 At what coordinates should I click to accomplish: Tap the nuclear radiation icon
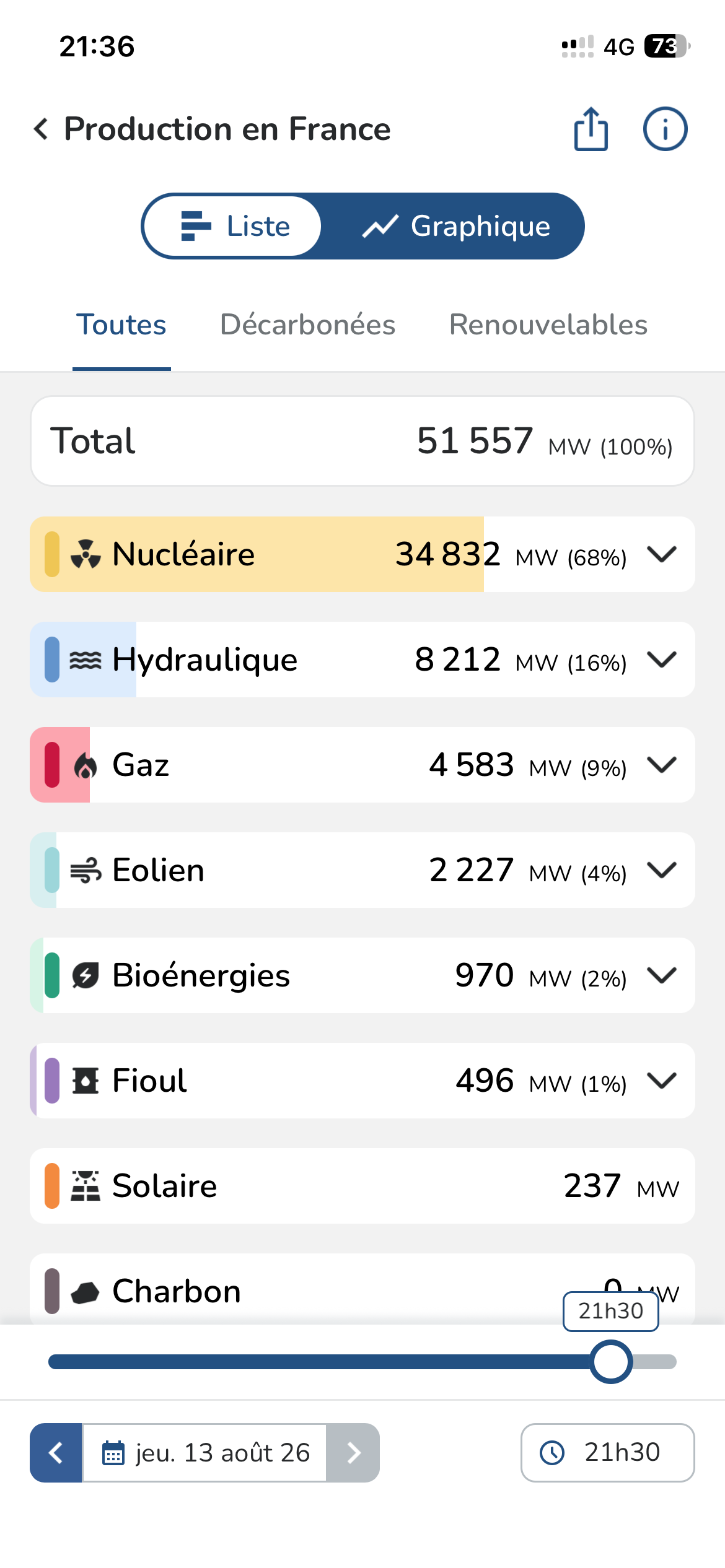click(86, 554)
